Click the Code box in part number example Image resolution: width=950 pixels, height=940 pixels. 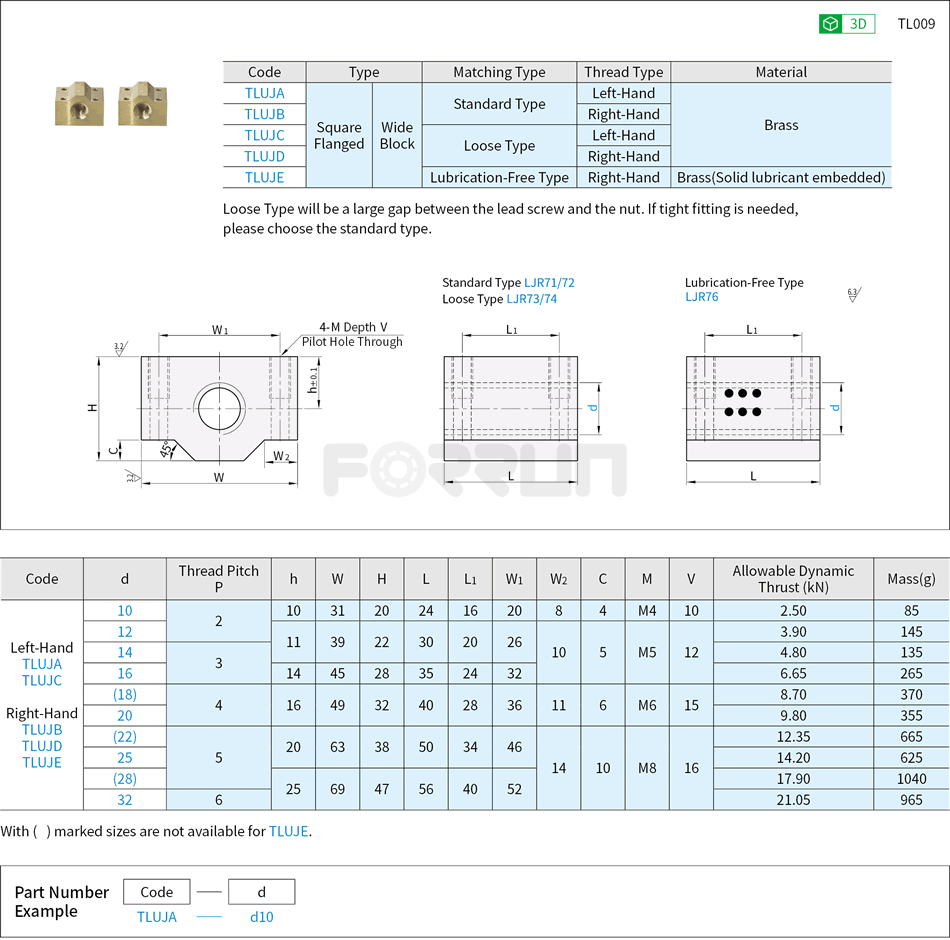(x=156, y=892)
